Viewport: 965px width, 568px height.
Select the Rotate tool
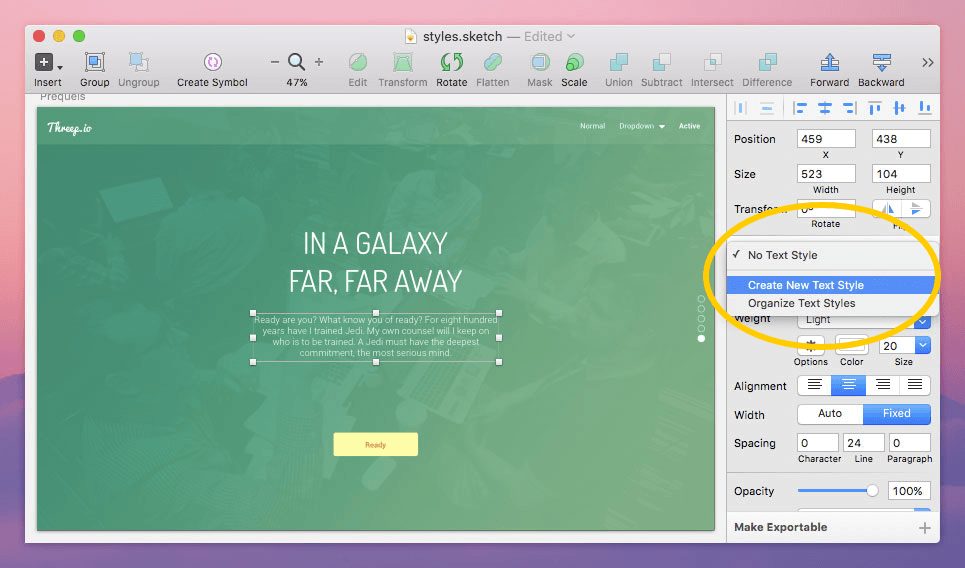click(x=452, y=62)
